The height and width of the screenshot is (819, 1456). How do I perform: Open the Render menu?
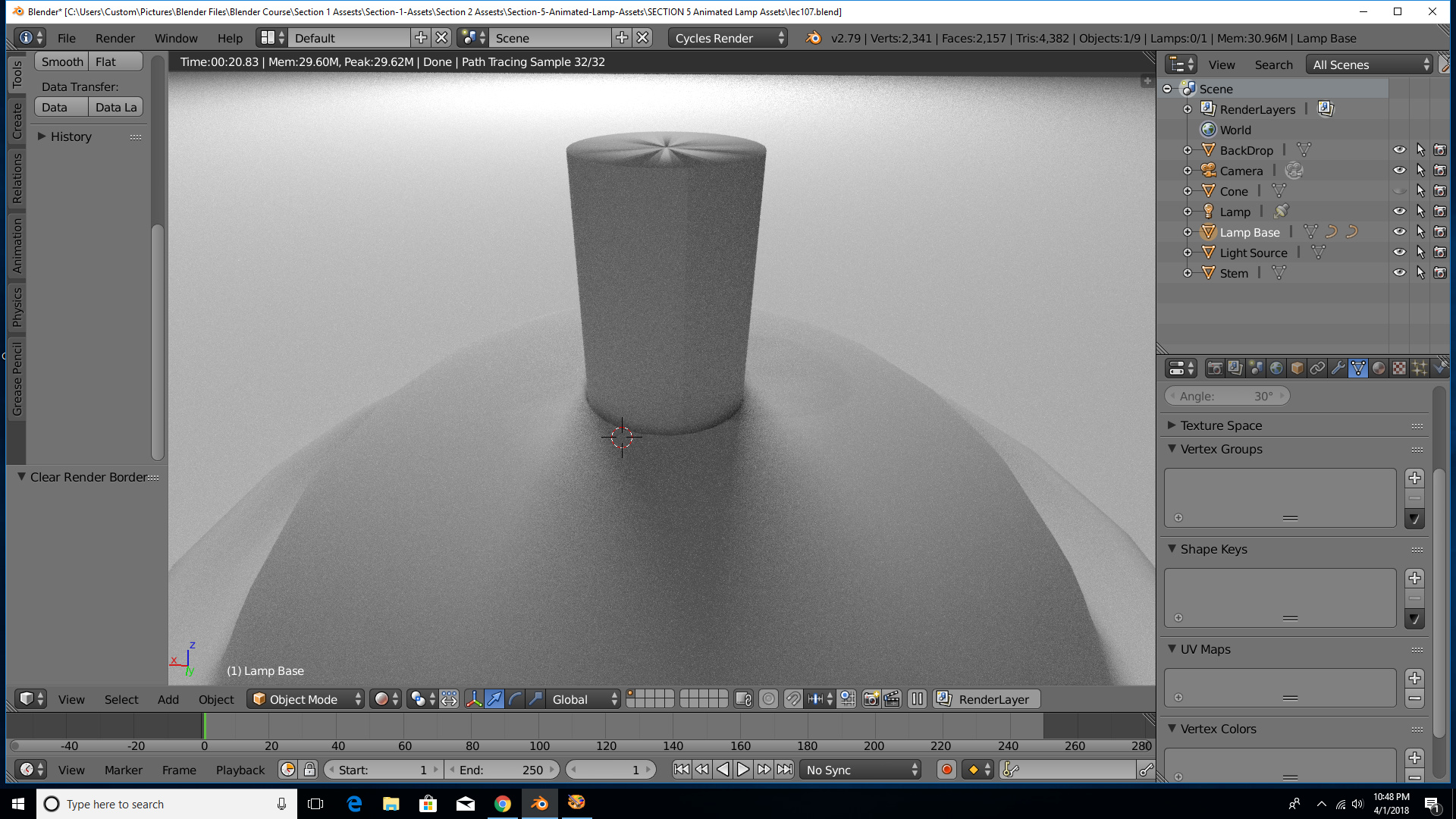(115, 38)
